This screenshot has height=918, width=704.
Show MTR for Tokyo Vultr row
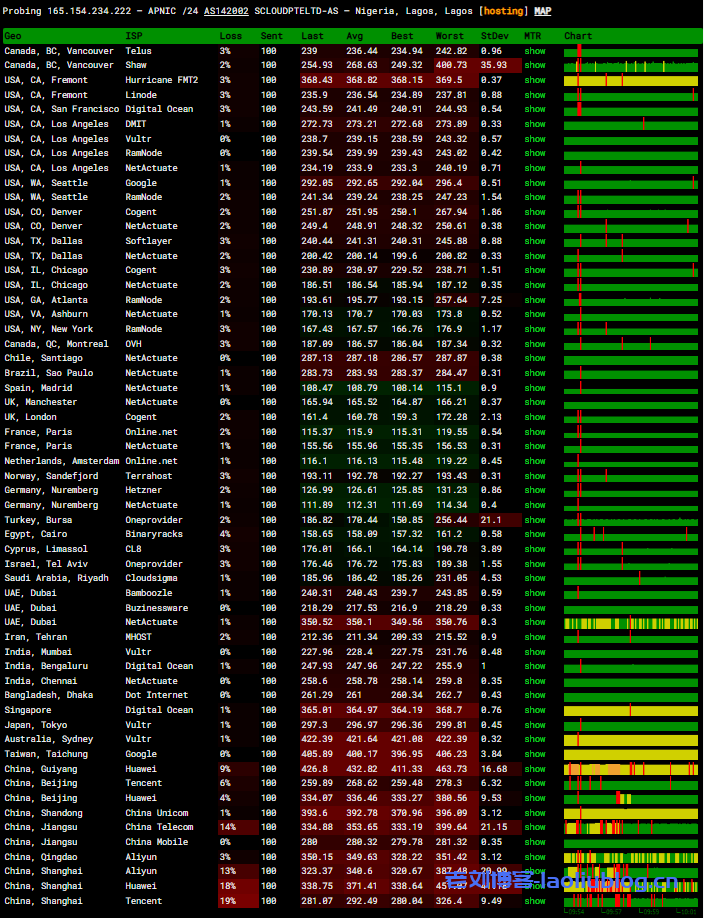535,725
